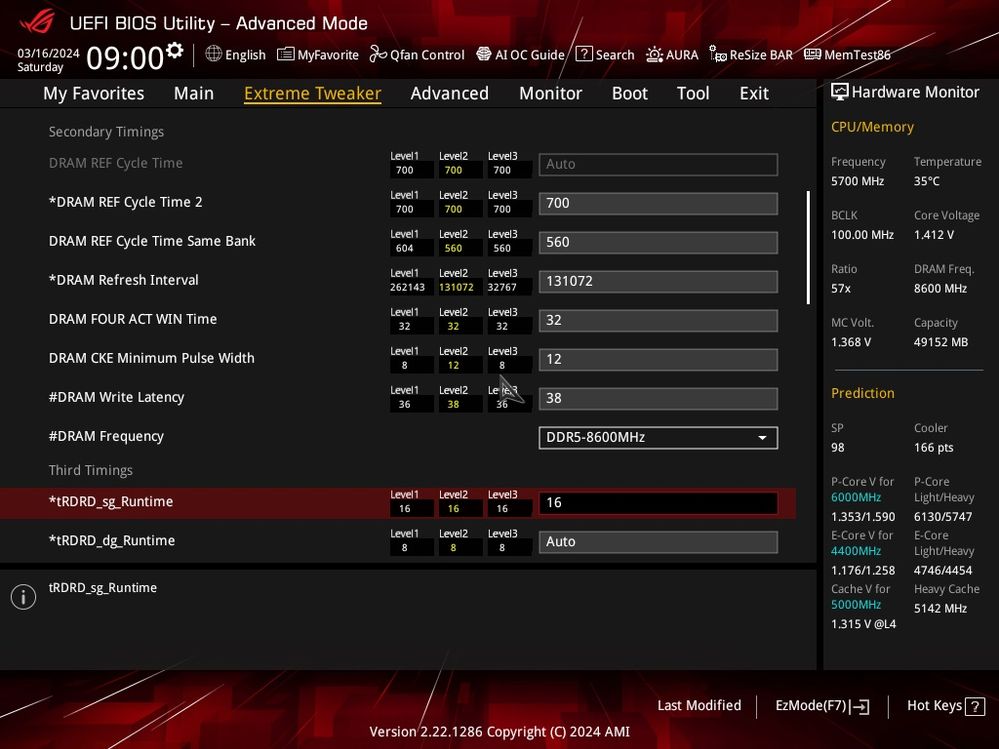The width and height of the screenshot is (999, 749).
Task: Click DRAM CKE Minimum Pulse Width field
Action: click(658, 359)
